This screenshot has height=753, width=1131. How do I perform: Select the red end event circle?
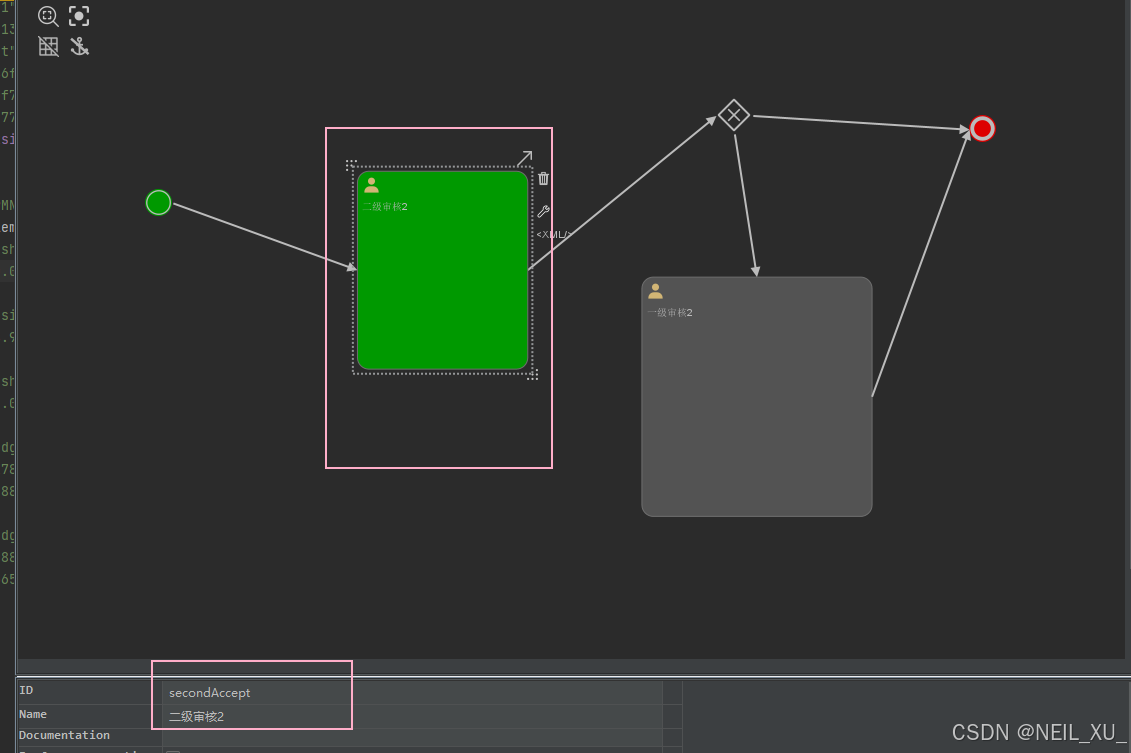[x=982, y=129]
